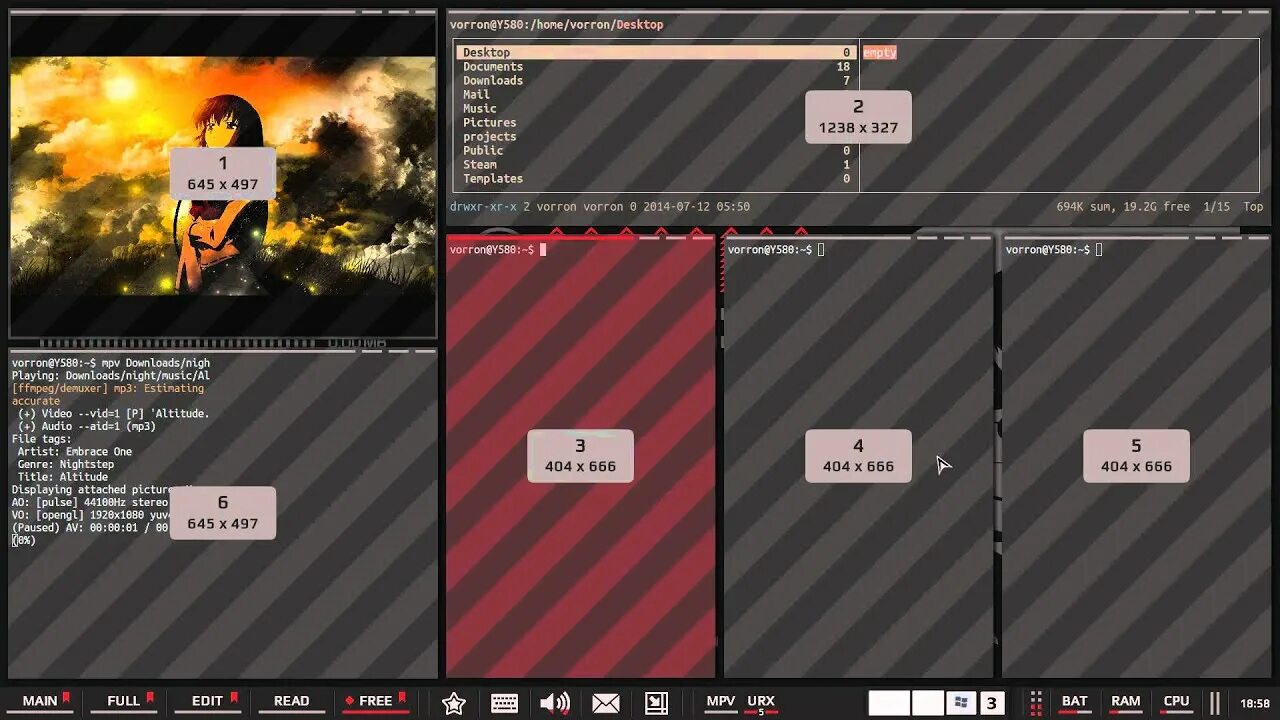Image resolution: width=1280 pixels, height=720 pixels.
Task: Click the mpv video window with anime artwork
Action: [x=223, y=175]
